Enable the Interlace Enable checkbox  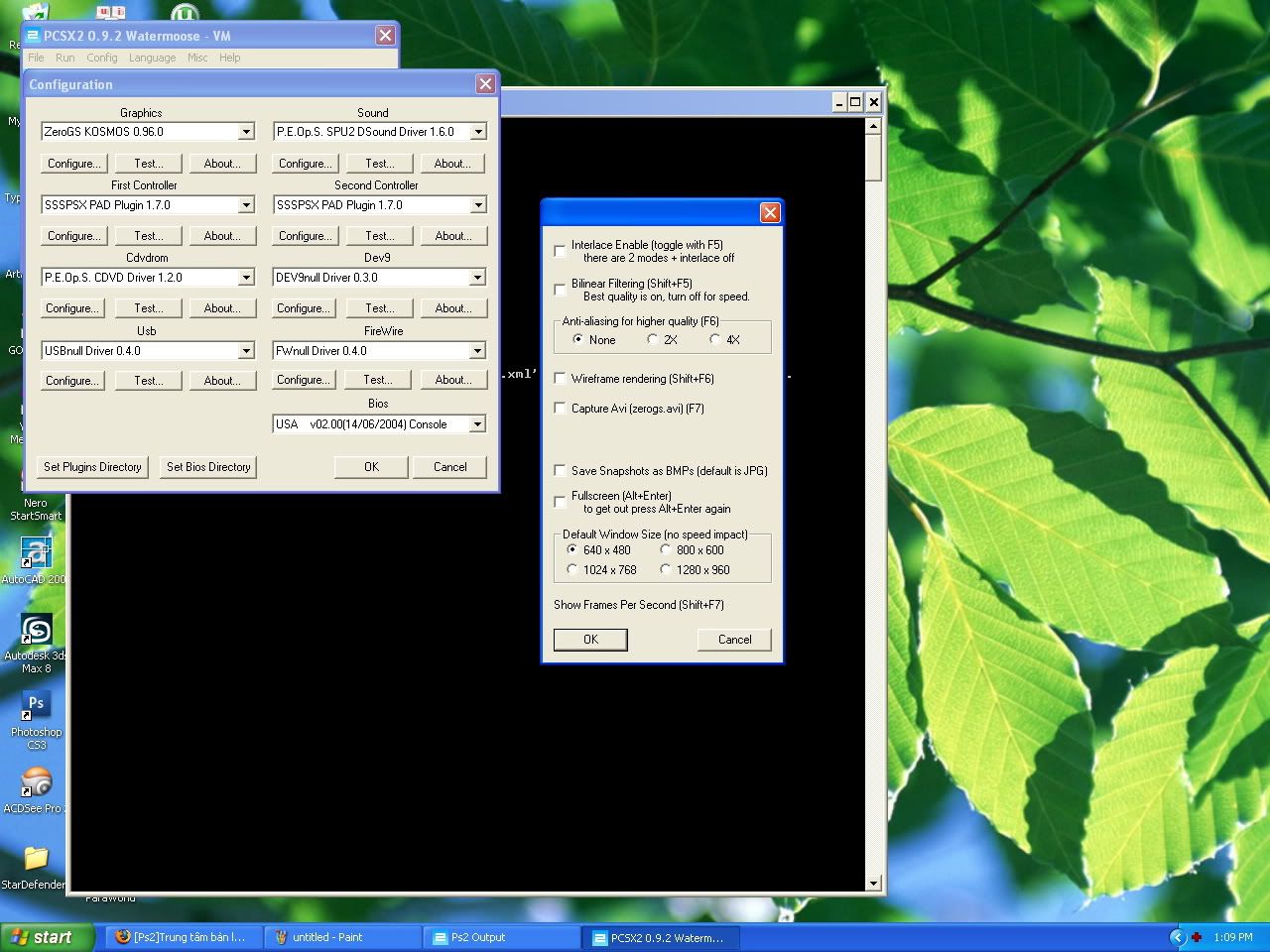coord(561,251)
